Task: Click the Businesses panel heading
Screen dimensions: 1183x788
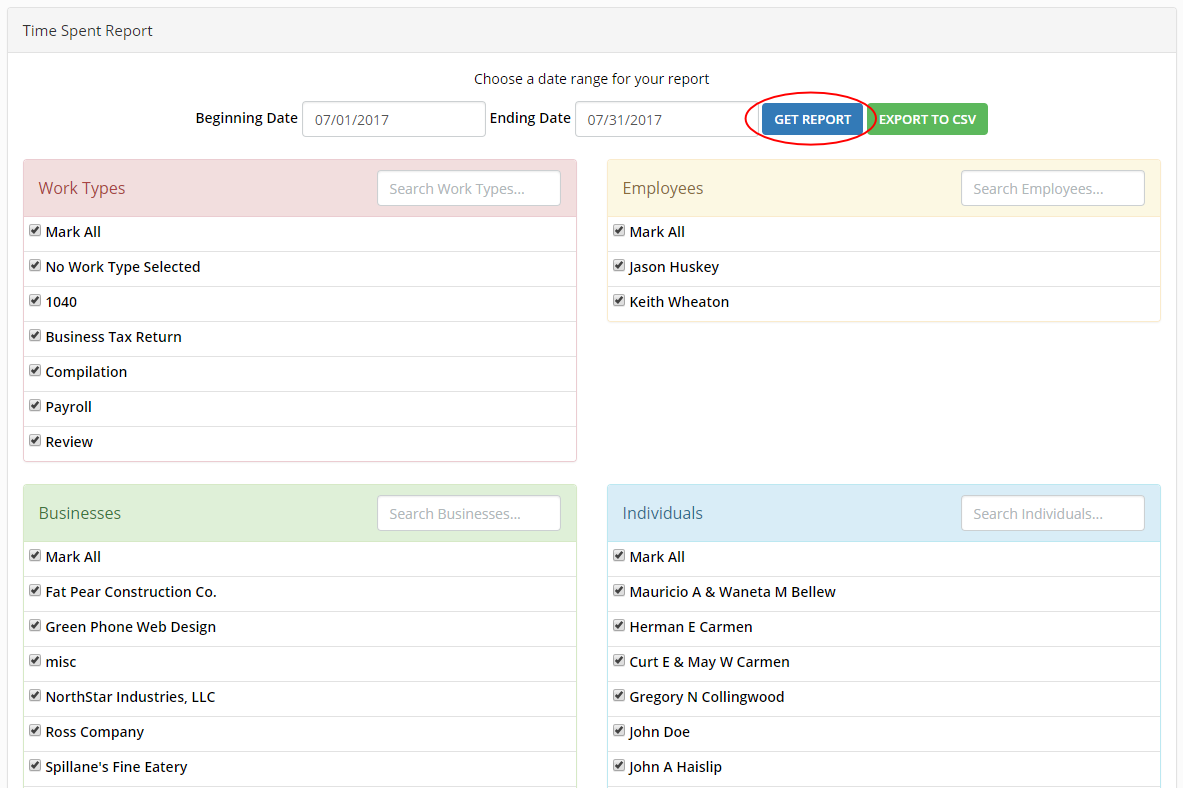Action: 79,513
